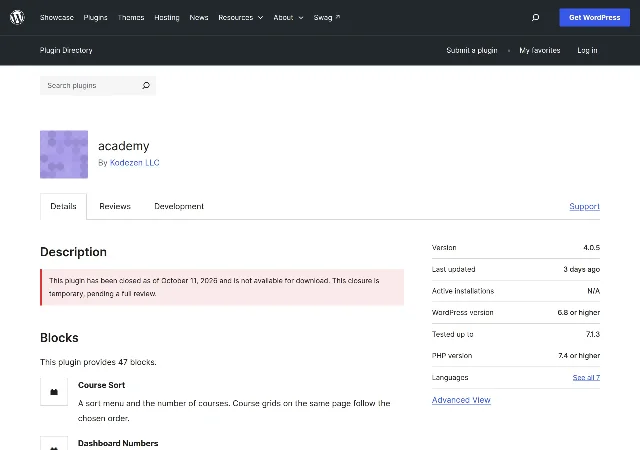Open the Swag external link
Viewport: 640px width, 450px height.
[x=327, y=18]
